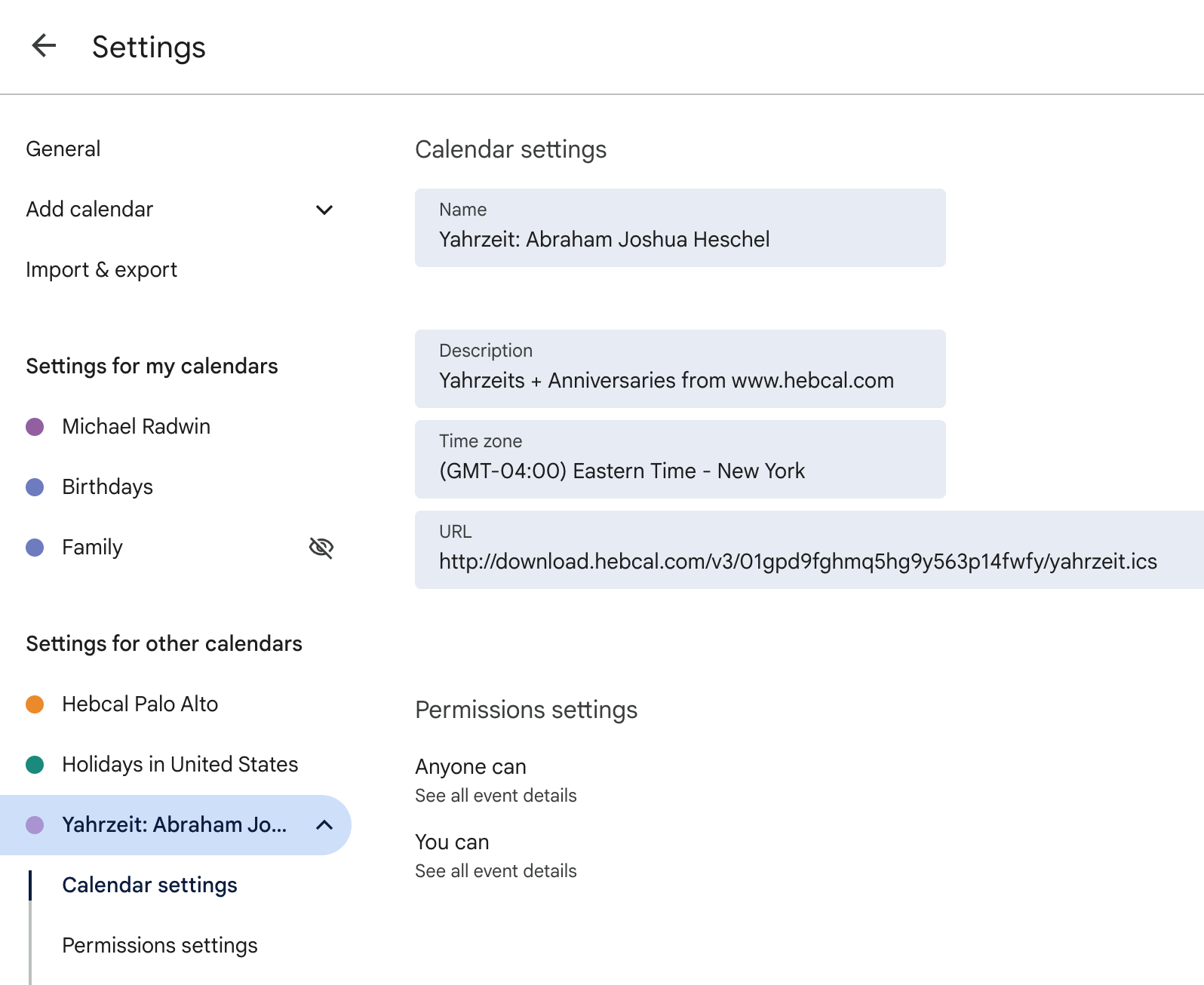Expand the Add calendar chevron
The image size is (1204, 985).
pyautogui.click(x=324, y=210)
